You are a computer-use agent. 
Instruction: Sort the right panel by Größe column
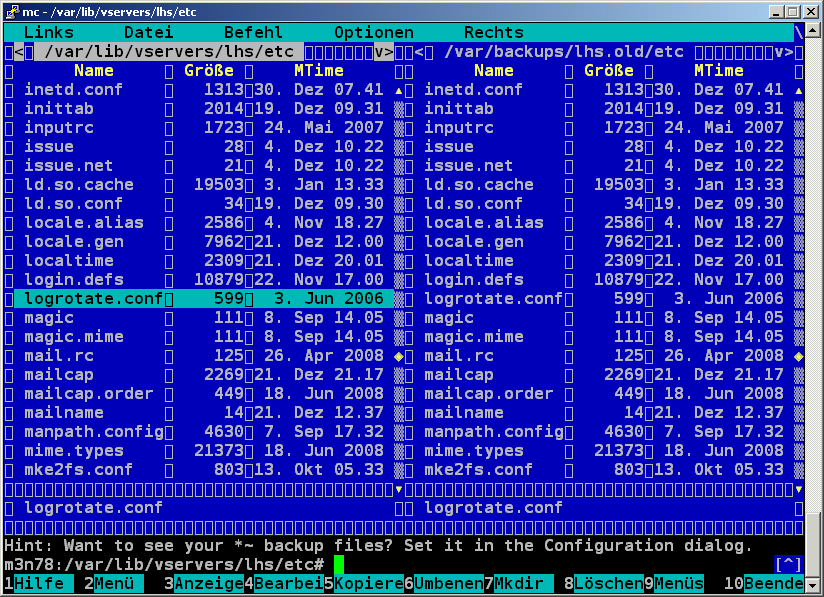click(x=608, y=71)
